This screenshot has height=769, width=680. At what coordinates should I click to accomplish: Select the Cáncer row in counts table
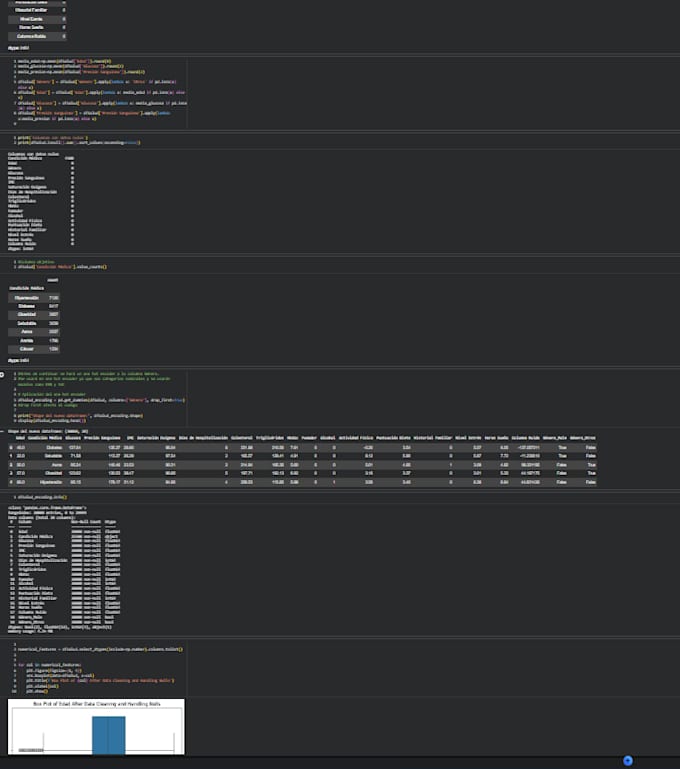(34, 349)
